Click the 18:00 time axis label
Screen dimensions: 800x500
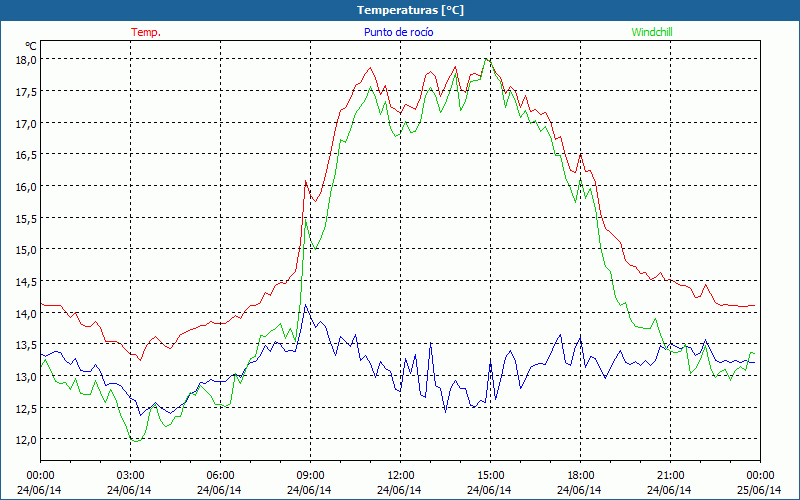pyautogui.click(x=580, y=476)
